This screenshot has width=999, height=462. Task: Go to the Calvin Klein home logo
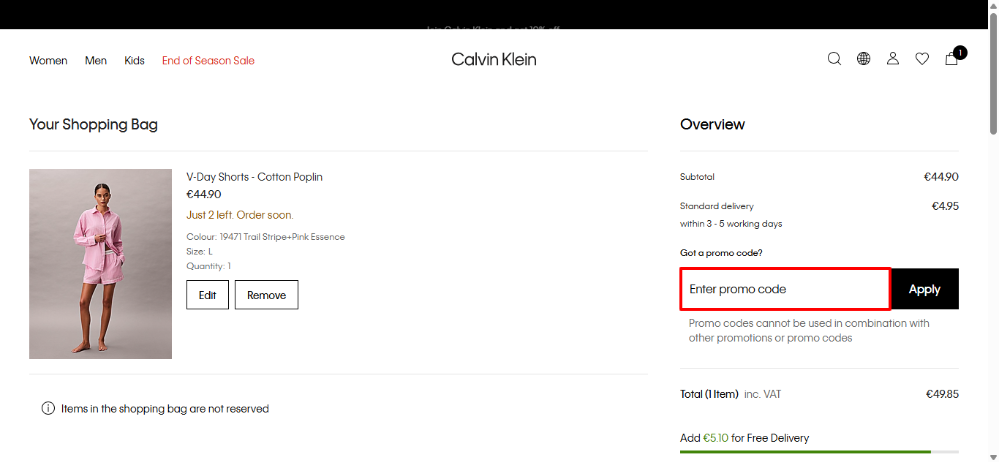pyautogui.click(x=494, y=60)
